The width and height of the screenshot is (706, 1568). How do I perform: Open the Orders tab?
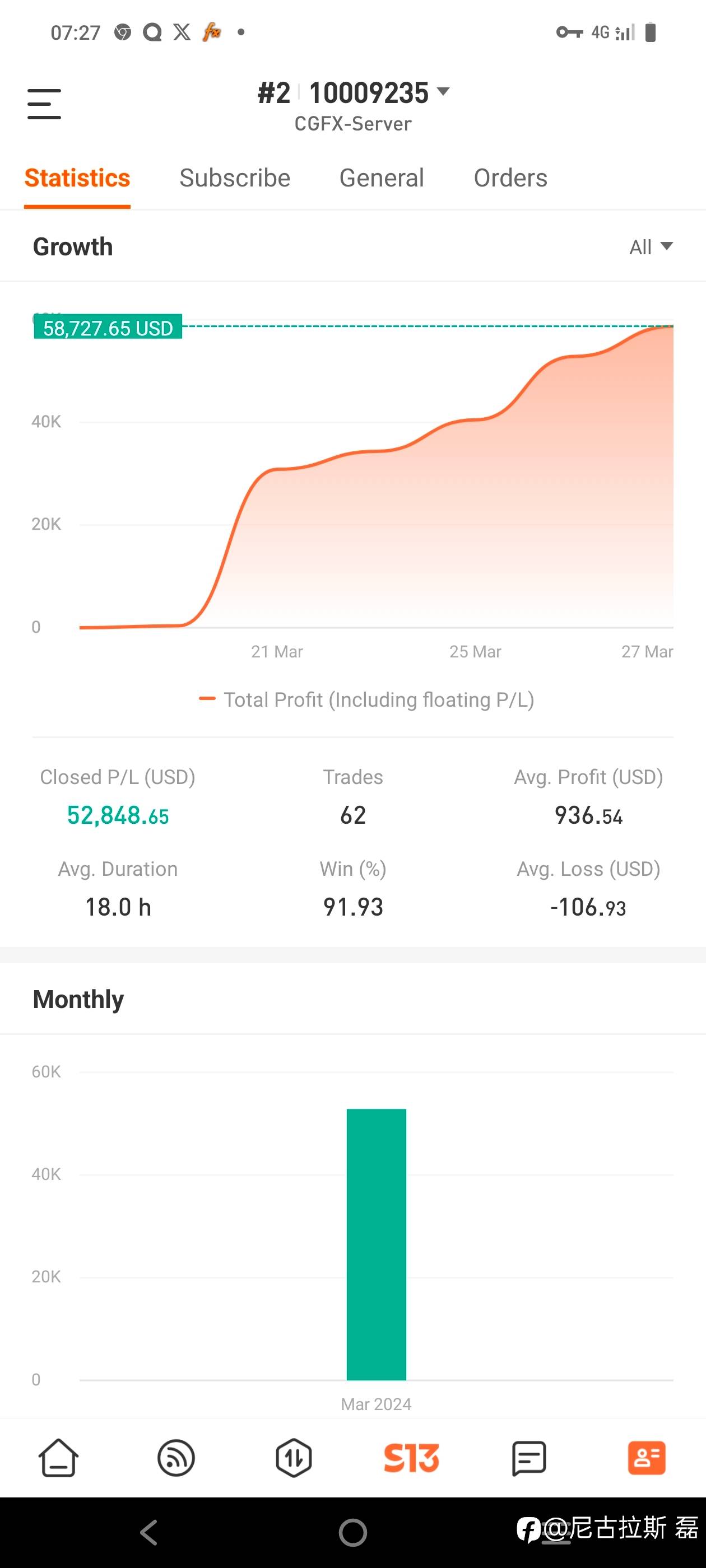510,178
